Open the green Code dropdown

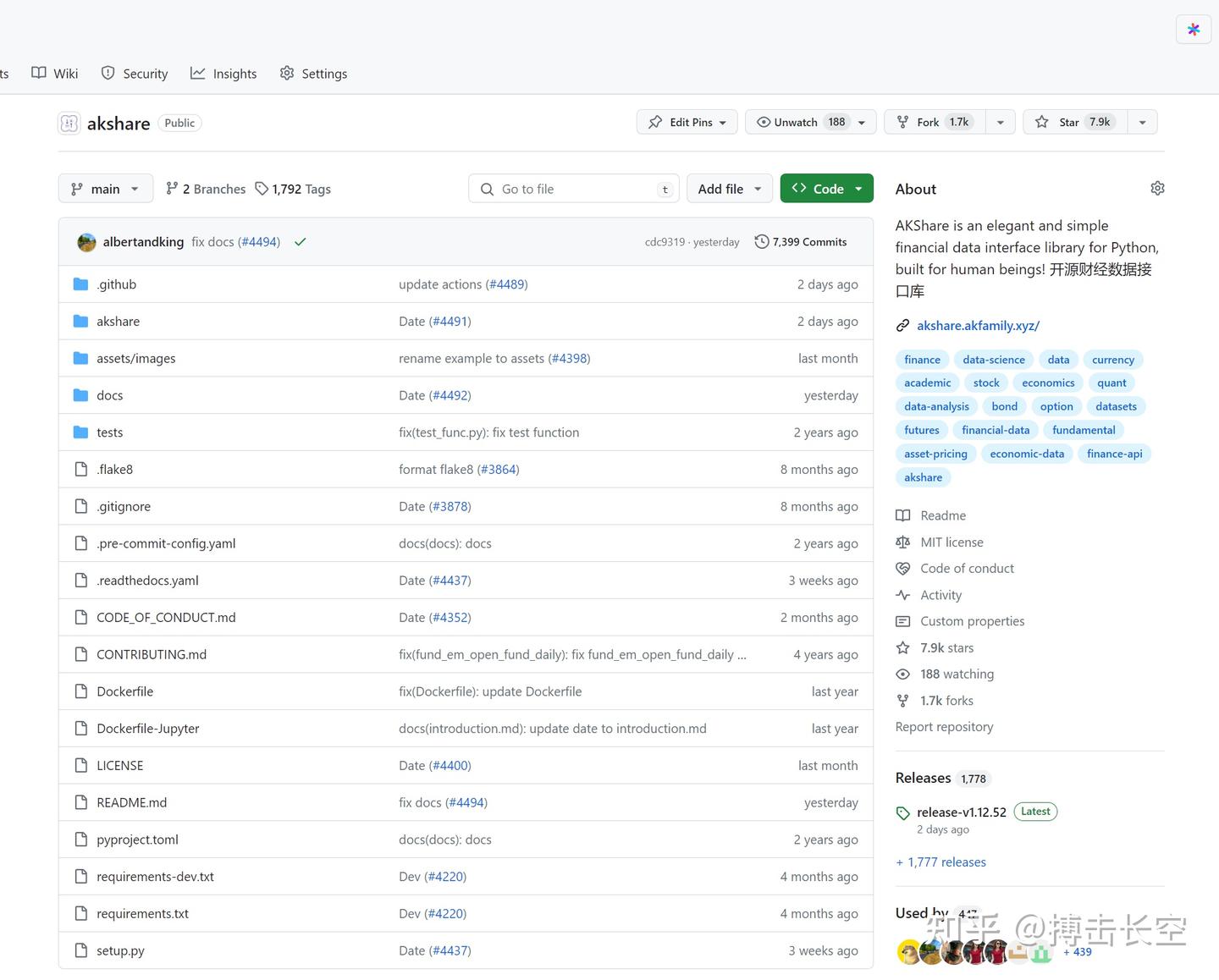pyautogui.click(x=826, y=189)
